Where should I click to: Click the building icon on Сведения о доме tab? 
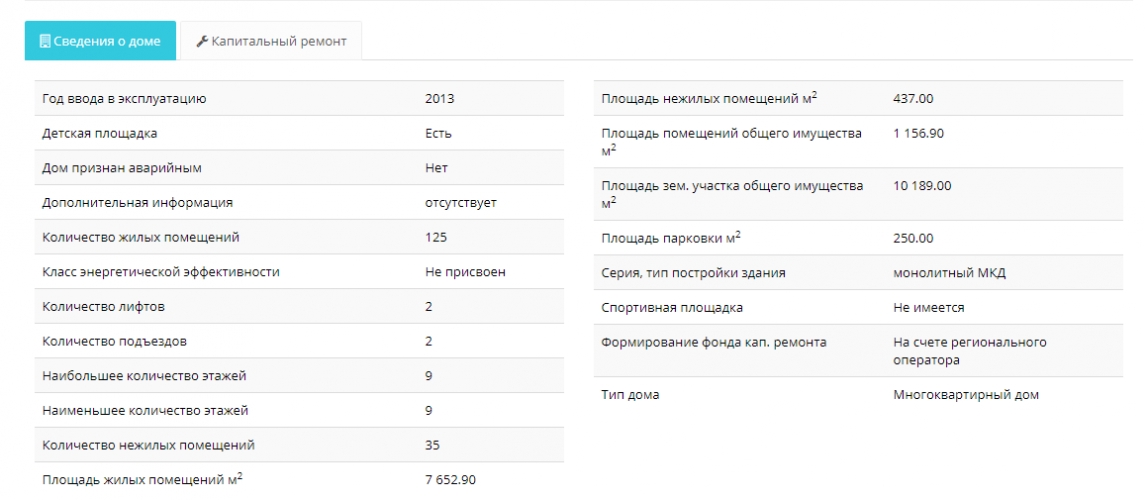pyautogui.click(x=45, y=41)
